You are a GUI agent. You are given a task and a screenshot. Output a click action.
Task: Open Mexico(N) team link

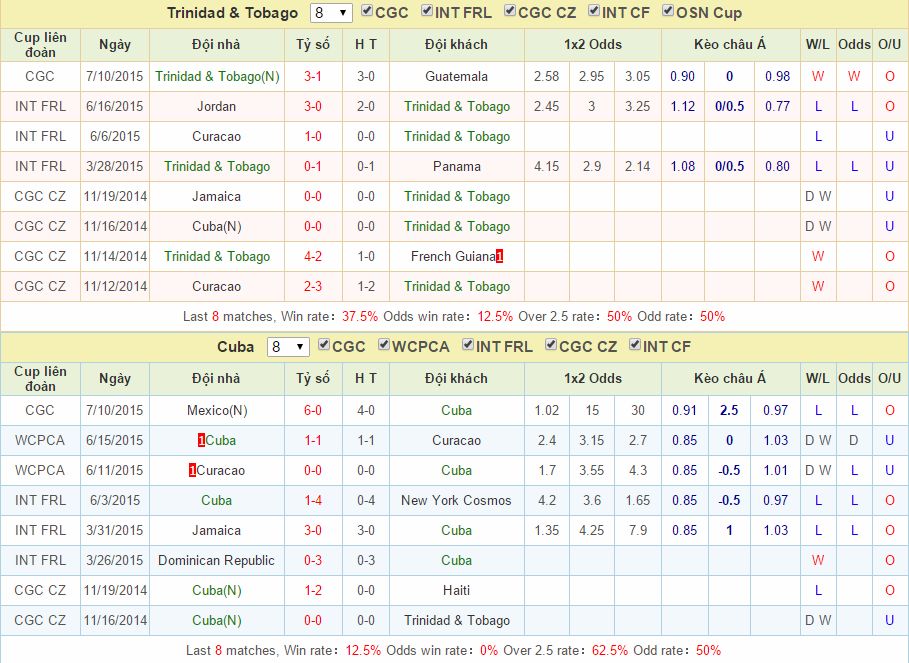tap(217, 410)
